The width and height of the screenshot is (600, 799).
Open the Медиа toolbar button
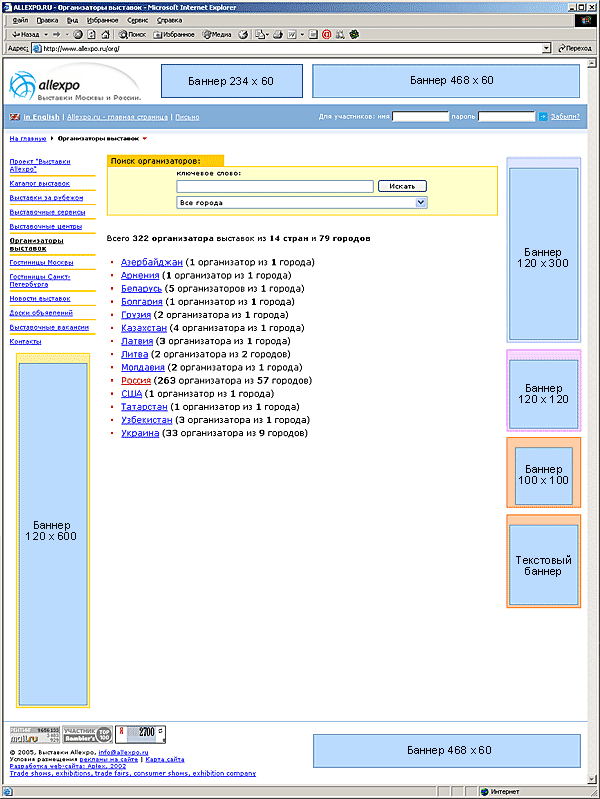click(x=217, y=35)
